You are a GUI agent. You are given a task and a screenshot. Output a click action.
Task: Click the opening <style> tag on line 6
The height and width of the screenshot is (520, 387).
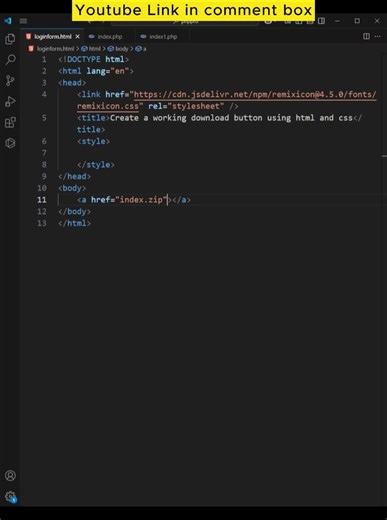pos(93,141)
